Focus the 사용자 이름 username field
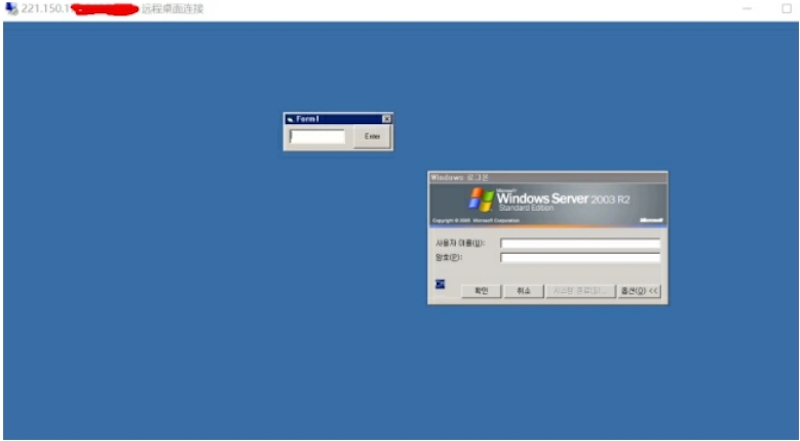 tap(580, 243)
